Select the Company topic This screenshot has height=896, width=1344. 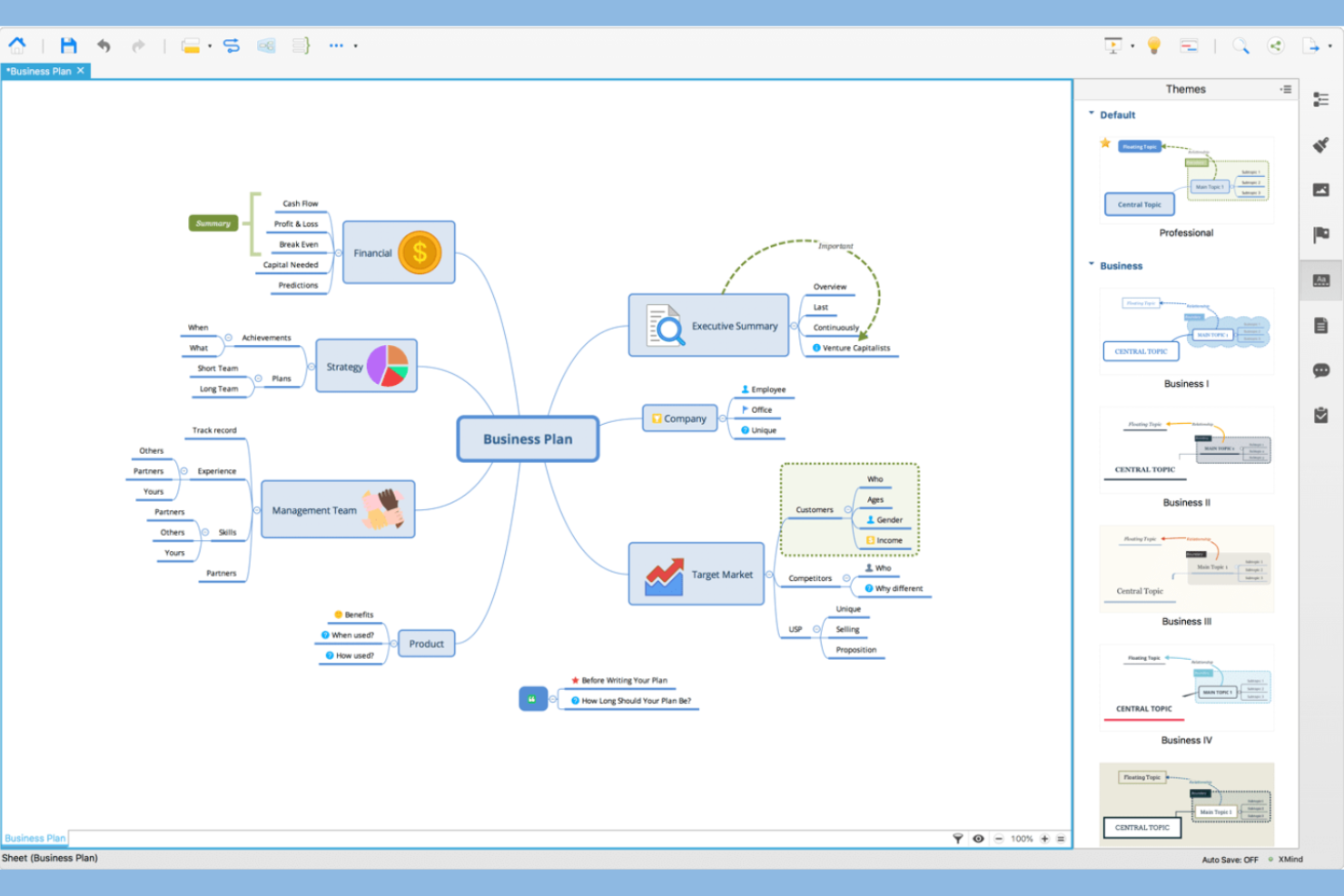(x=679, y=418)
